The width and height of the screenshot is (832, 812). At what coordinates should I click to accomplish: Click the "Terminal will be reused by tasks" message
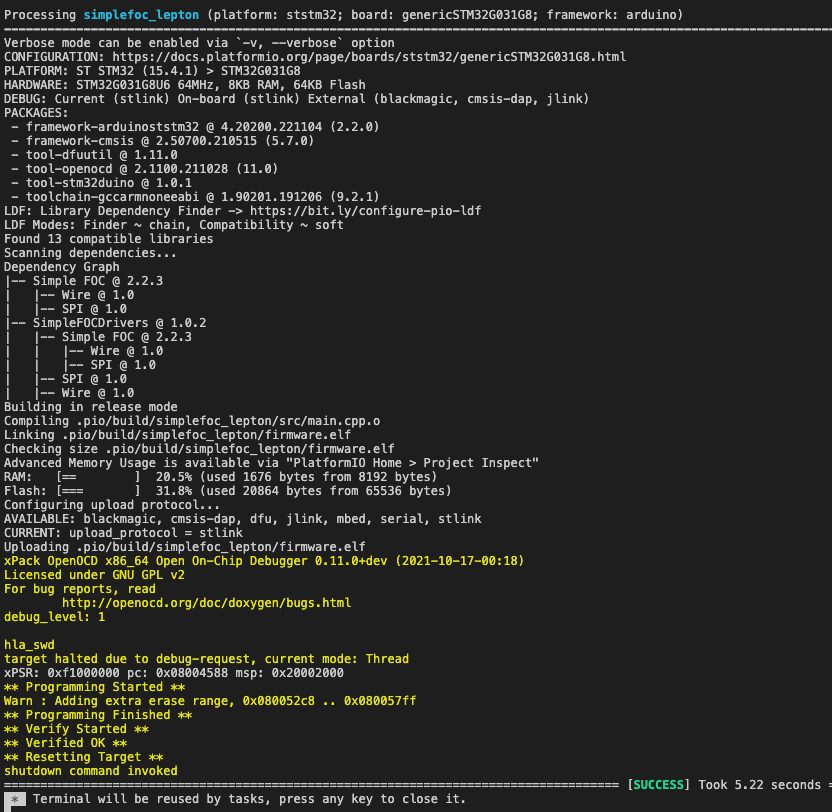[x=248, y=800]
